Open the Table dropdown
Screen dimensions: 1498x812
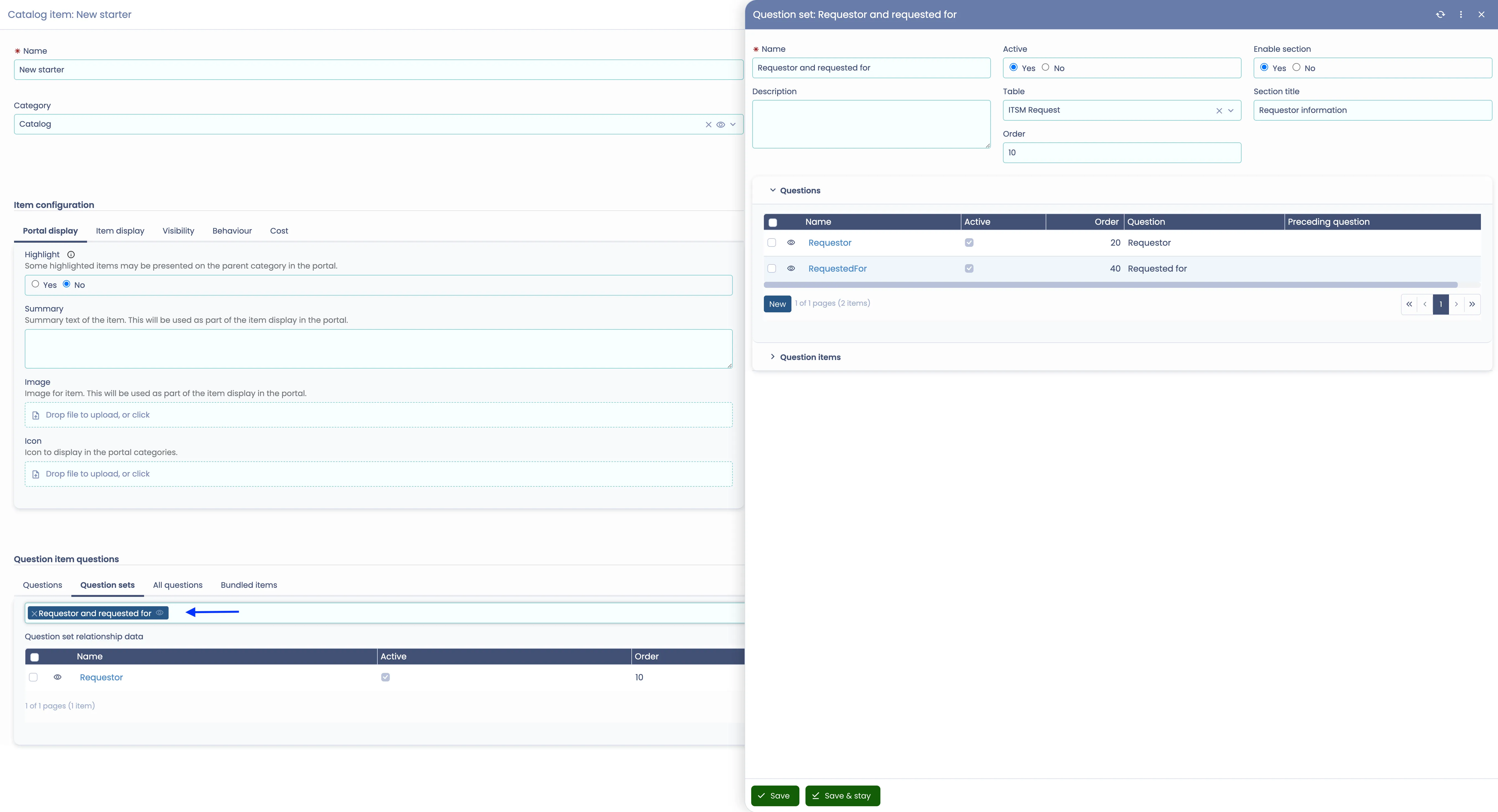pos(1231,110)
